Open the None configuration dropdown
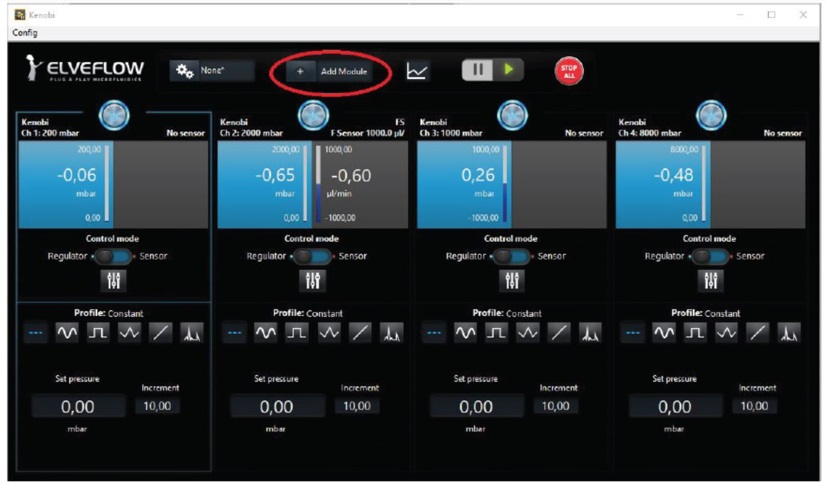The image size is (827, 486). point(211,71)
